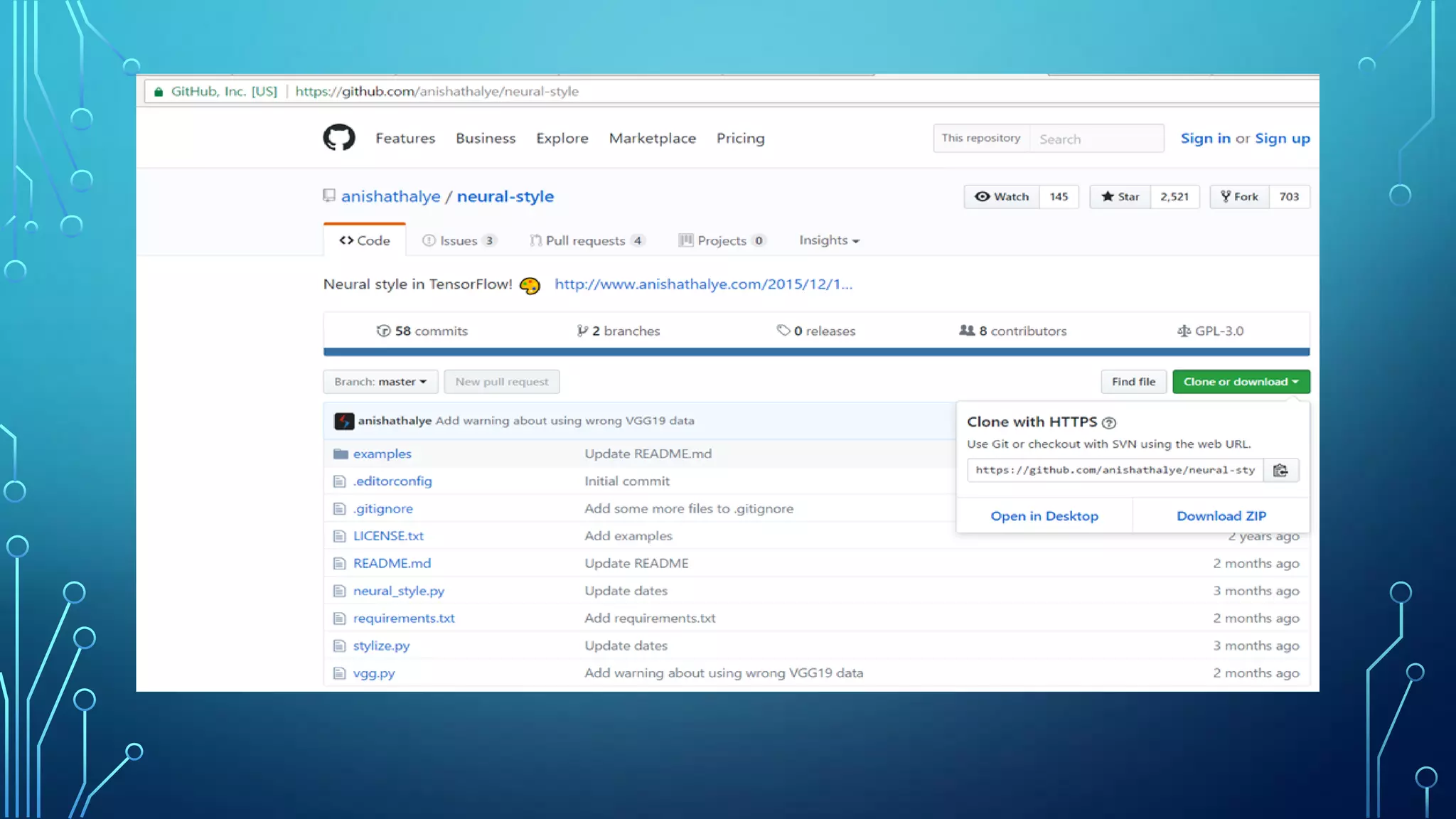The image size is (1456, 819).
Task: Open the Branch: master dropdown
Action: pyautogui.click(x=380, y=382)
